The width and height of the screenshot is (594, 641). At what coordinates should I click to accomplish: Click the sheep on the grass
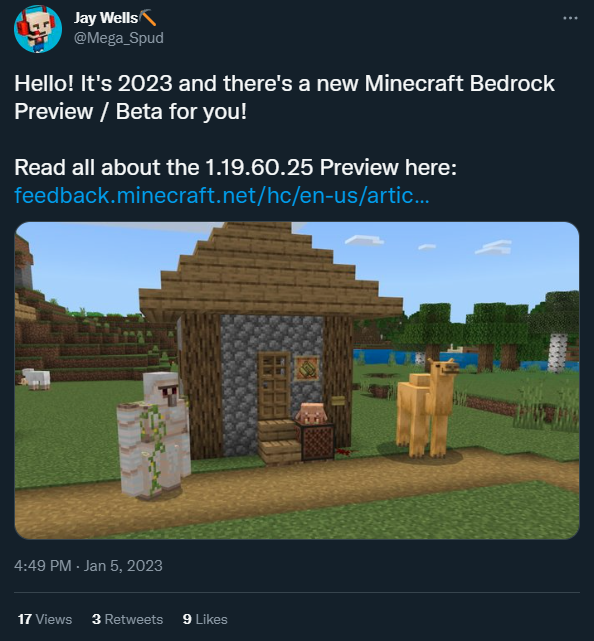[36, 378]
